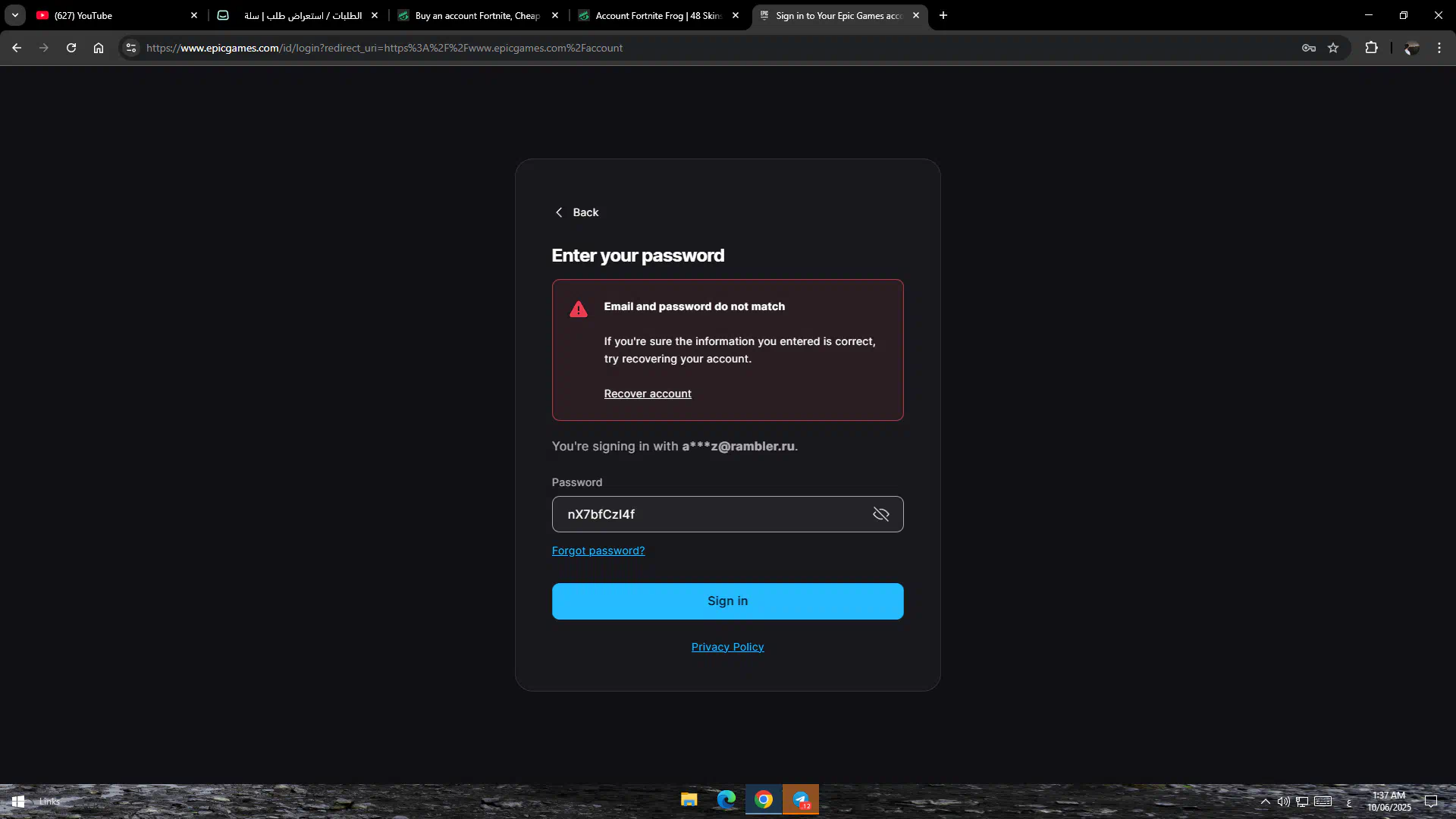Click the Links toolbar label

point(49,802)
